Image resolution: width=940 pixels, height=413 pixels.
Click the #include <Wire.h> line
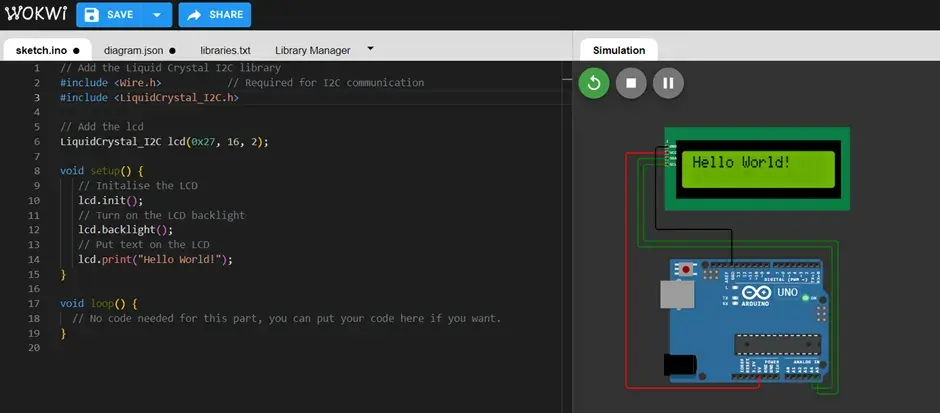110,83
